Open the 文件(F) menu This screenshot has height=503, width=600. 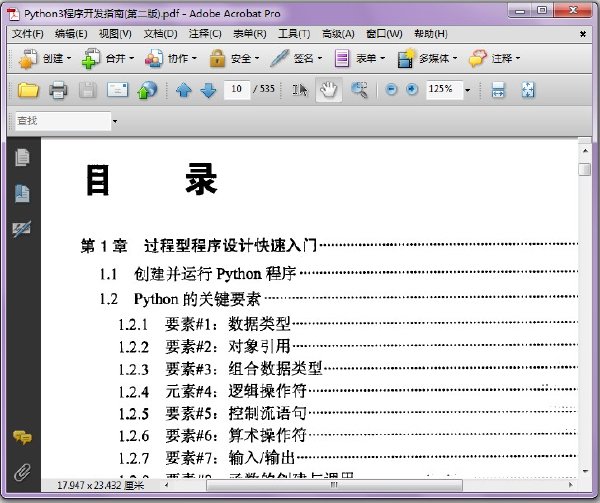(x=28, y=34)
